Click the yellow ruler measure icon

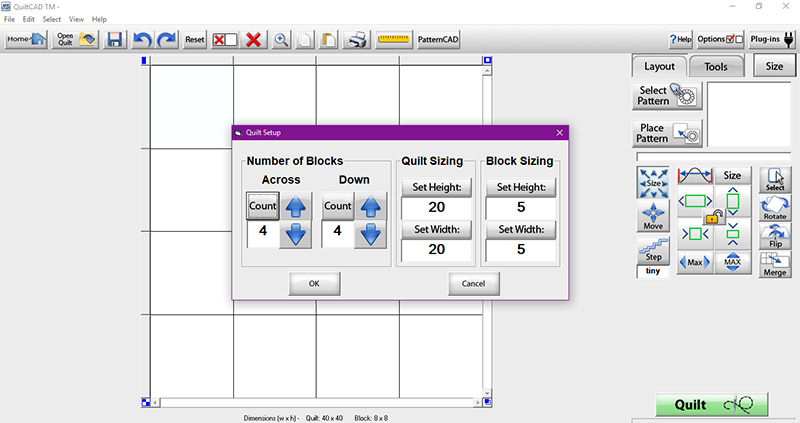pyautogui.click(x=394, y=40)
